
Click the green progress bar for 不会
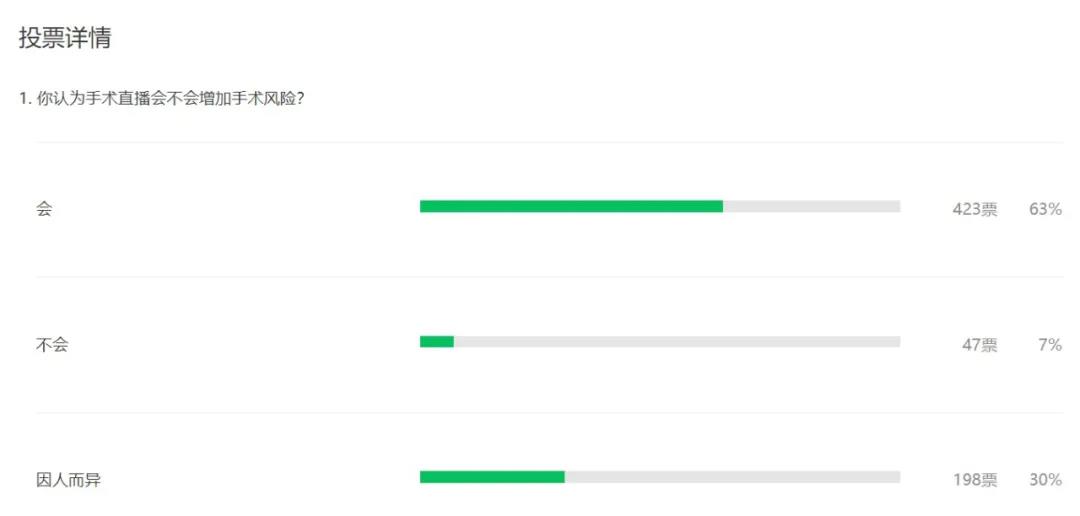437,342
